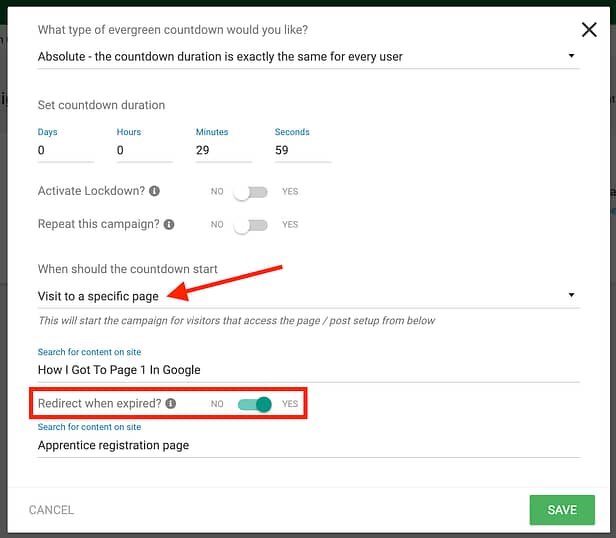Click the Seconds field showing 59

click(303, 151)
